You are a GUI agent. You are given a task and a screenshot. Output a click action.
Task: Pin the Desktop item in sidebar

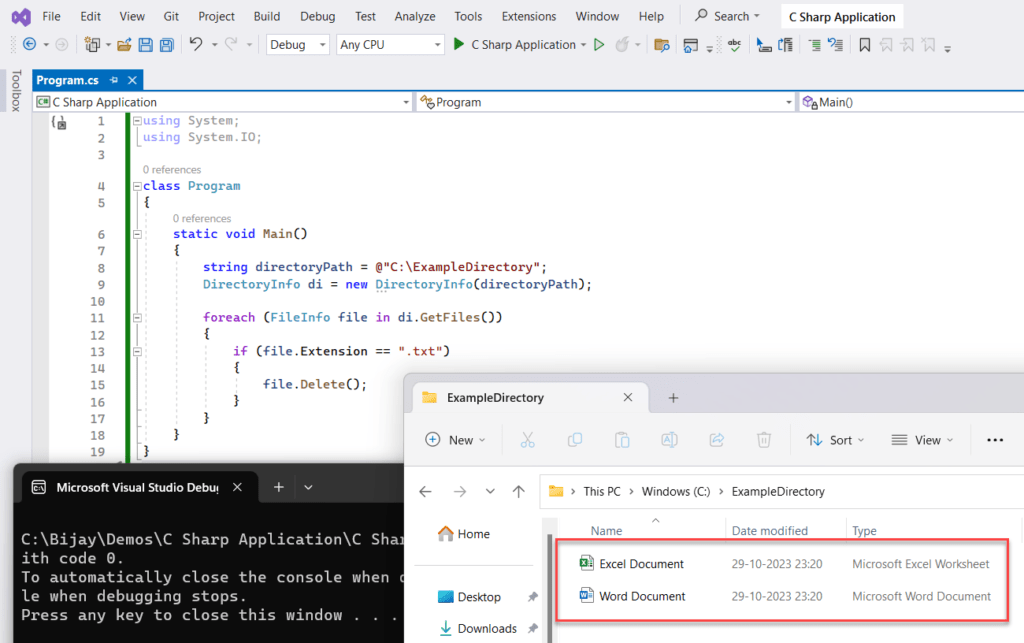pyautogui.click(x=533, y=596)
